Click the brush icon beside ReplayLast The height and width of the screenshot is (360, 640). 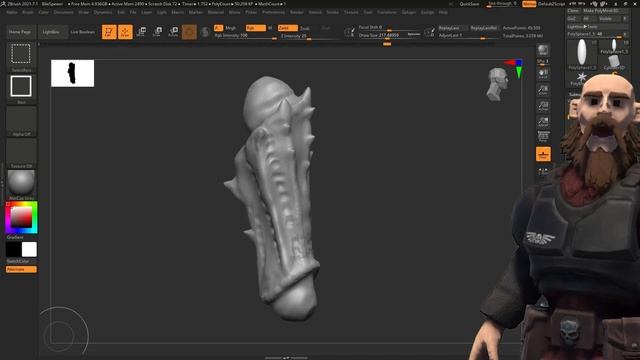tap(429, 32)
